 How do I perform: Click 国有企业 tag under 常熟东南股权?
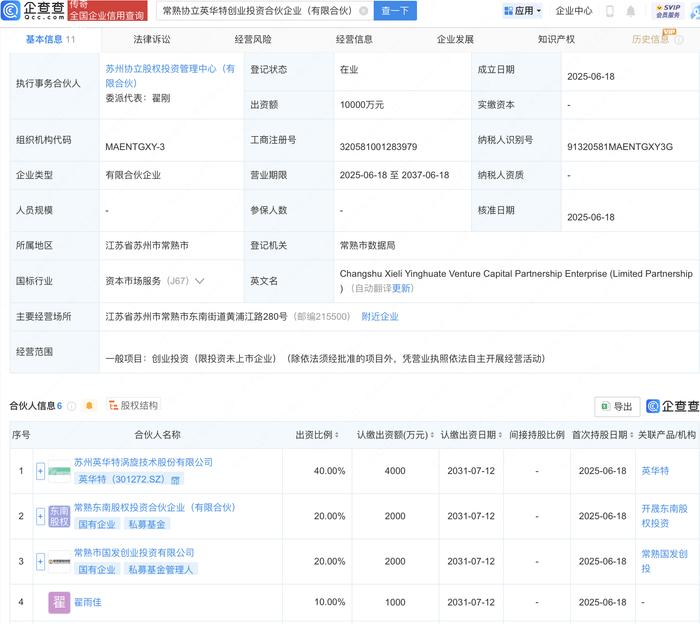tap(97, 524)
